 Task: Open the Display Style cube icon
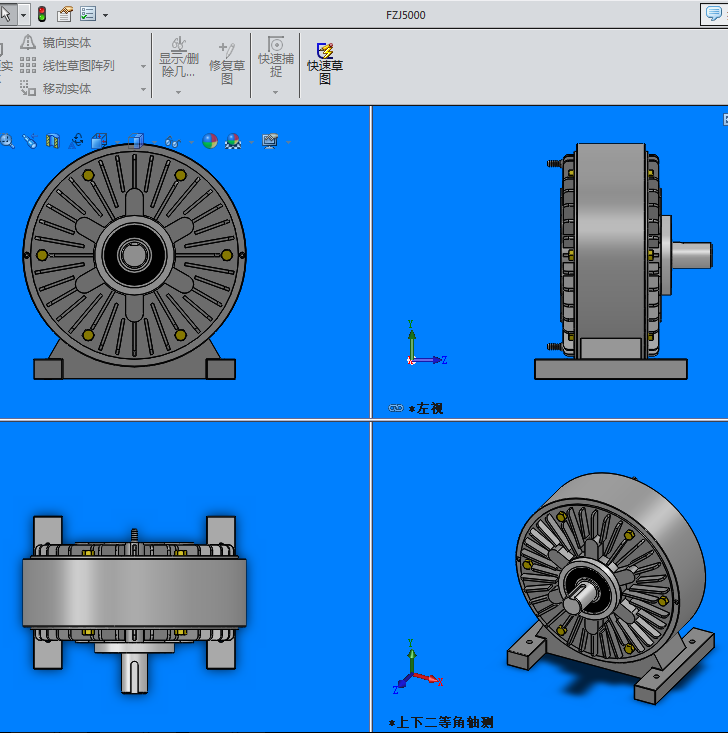point(136,141)
